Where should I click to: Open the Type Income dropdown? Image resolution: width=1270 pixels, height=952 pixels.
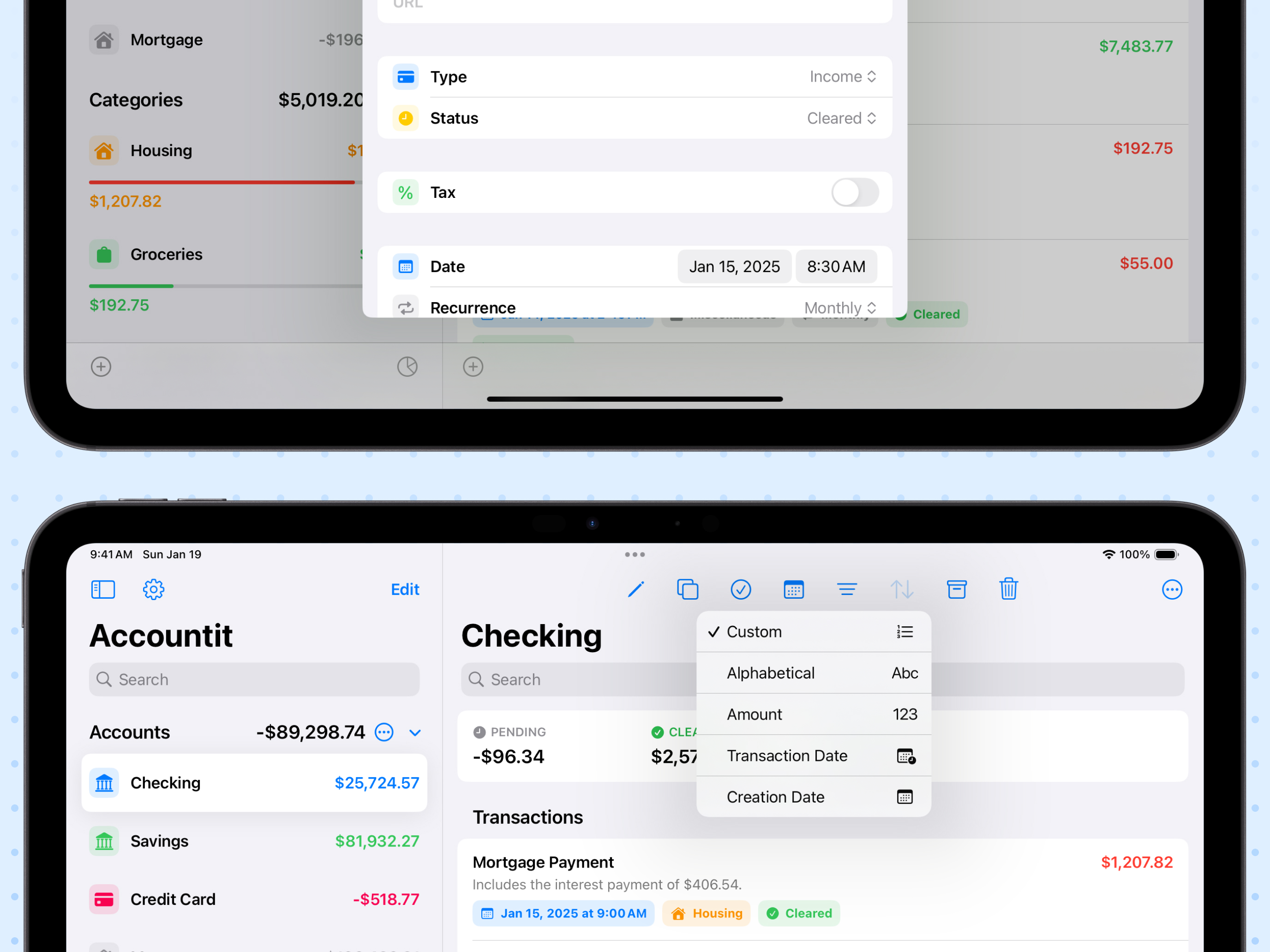[x=843, y=76]
